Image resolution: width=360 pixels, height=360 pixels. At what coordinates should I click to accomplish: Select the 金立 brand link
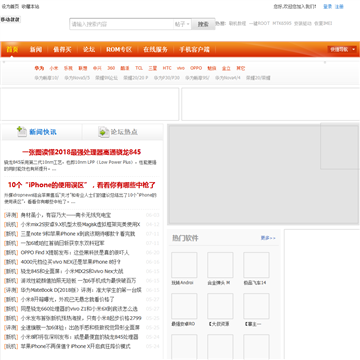click(x=226, y=68)
